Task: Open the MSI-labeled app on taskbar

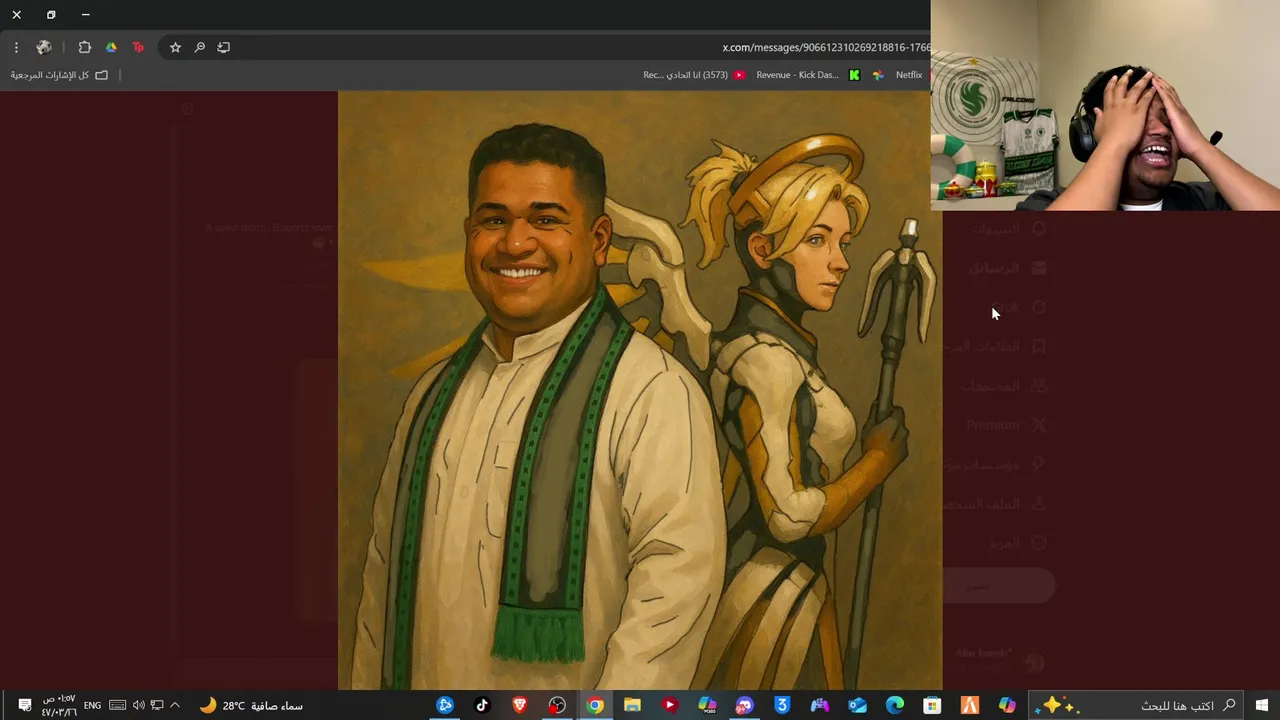Action: (707, 706)
